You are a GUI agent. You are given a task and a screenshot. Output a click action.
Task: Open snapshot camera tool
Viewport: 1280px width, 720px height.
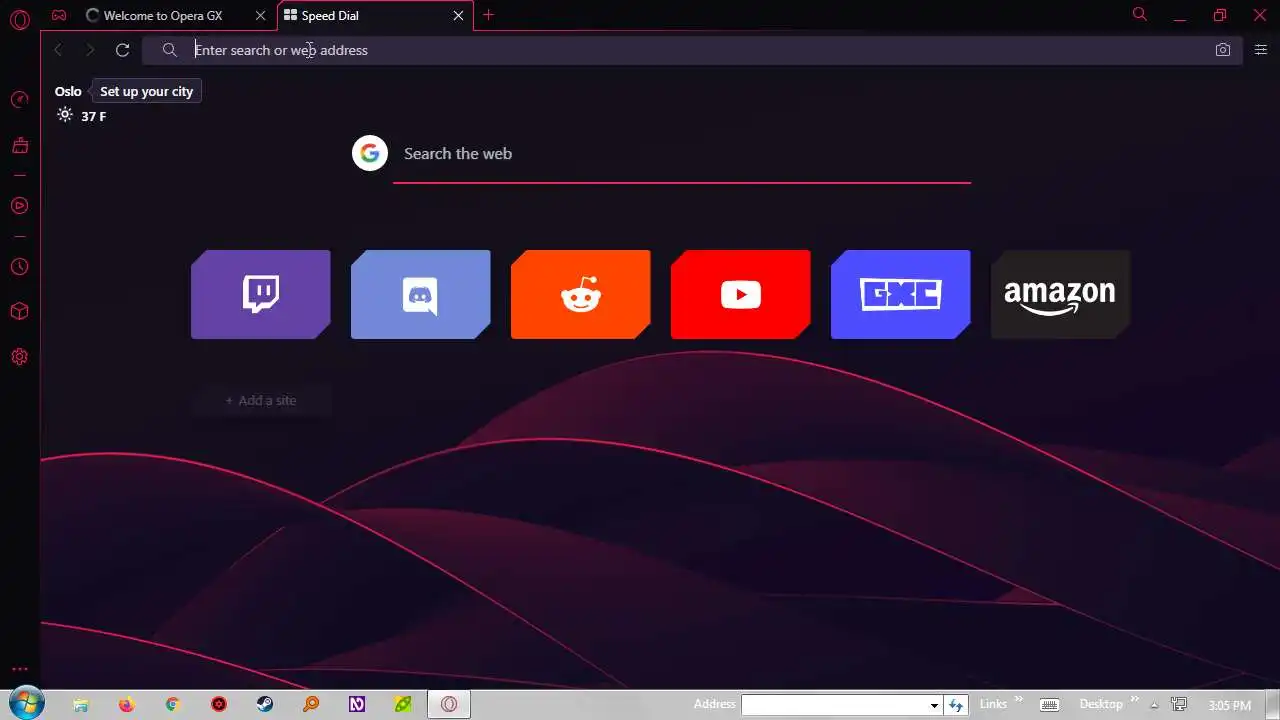click(x=1222, y=50)
